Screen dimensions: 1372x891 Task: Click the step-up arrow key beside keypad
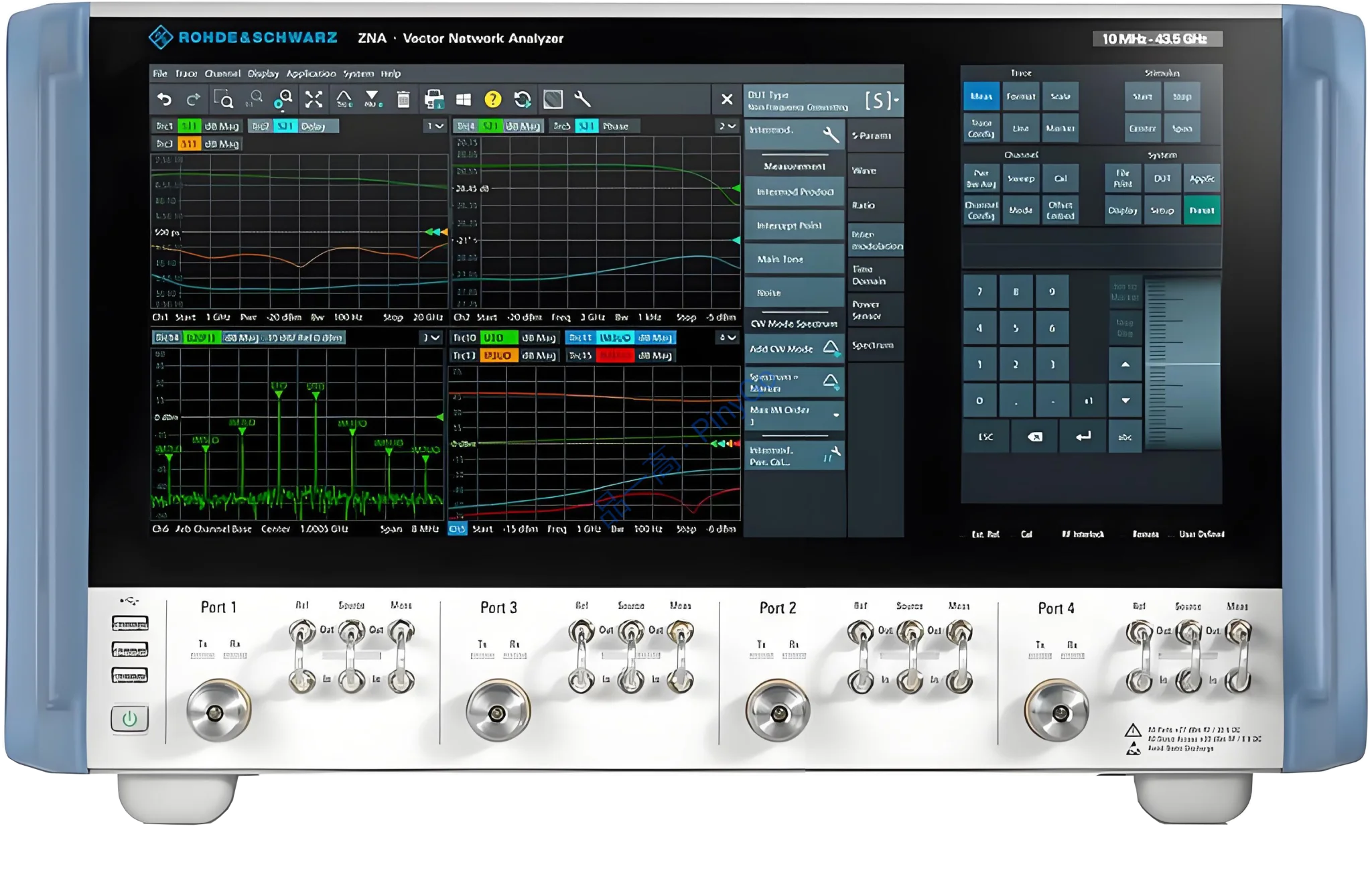[x=1125, y=364]
